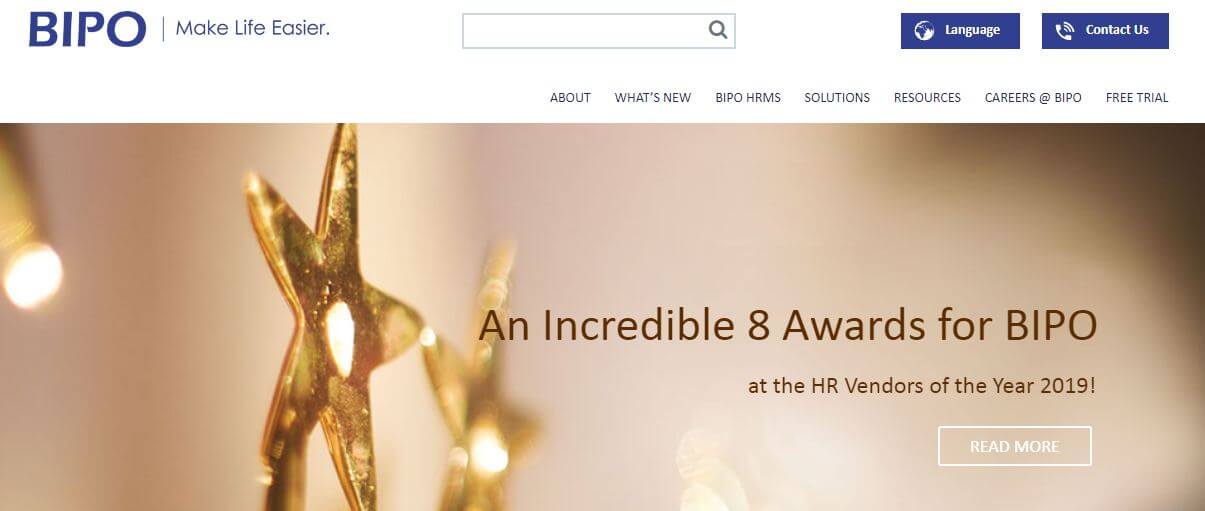1205x511 pixels.
Task: Expand the SOLUTIONS menu
Action: [837, 98]
